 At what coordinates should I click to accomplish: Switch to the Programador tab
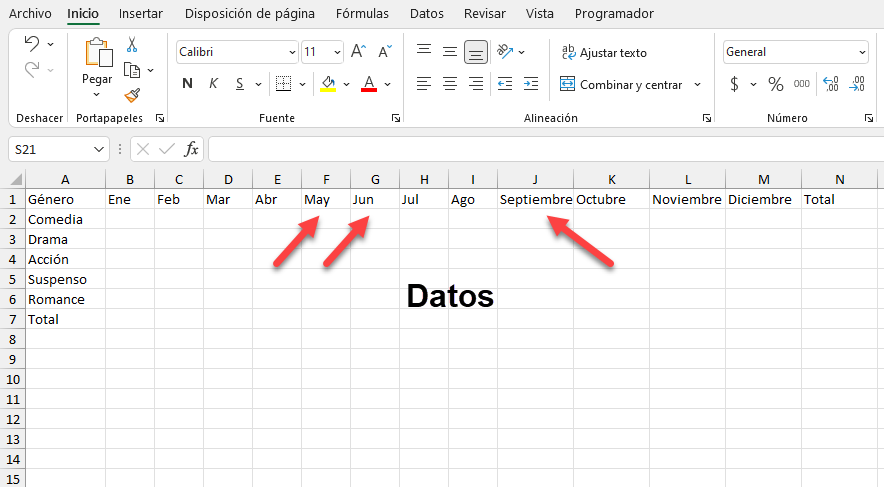pos(614,14)
